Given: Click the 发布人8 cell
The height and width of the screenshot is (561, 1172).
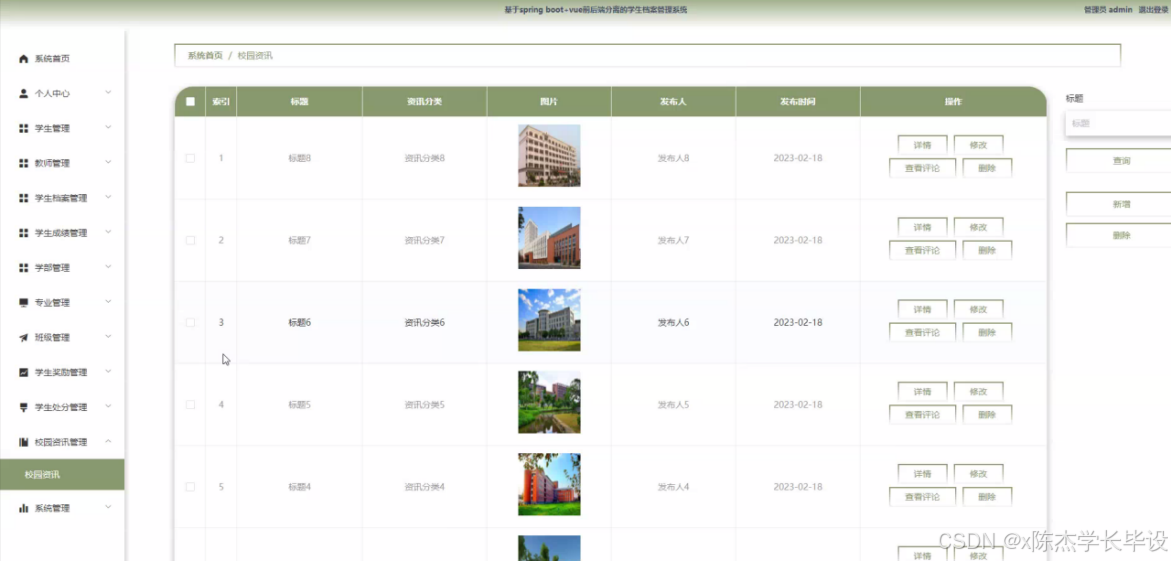Looking at the screenshot, I should (x=673, y=158).
